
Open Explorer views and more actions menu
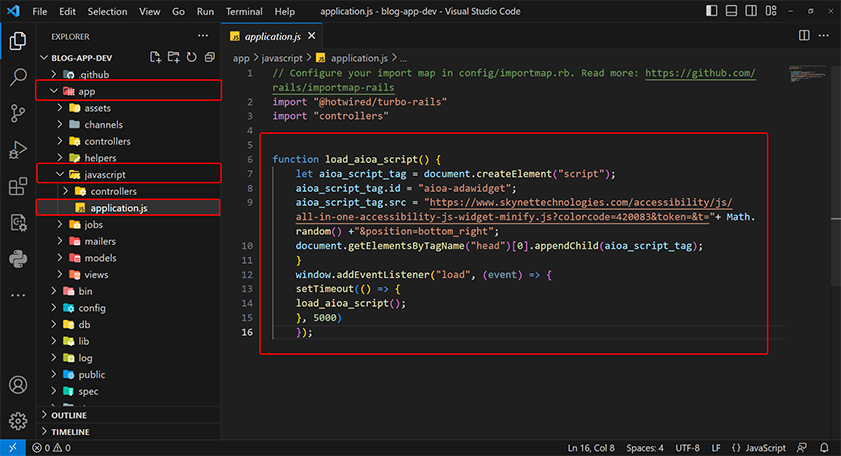203,36
